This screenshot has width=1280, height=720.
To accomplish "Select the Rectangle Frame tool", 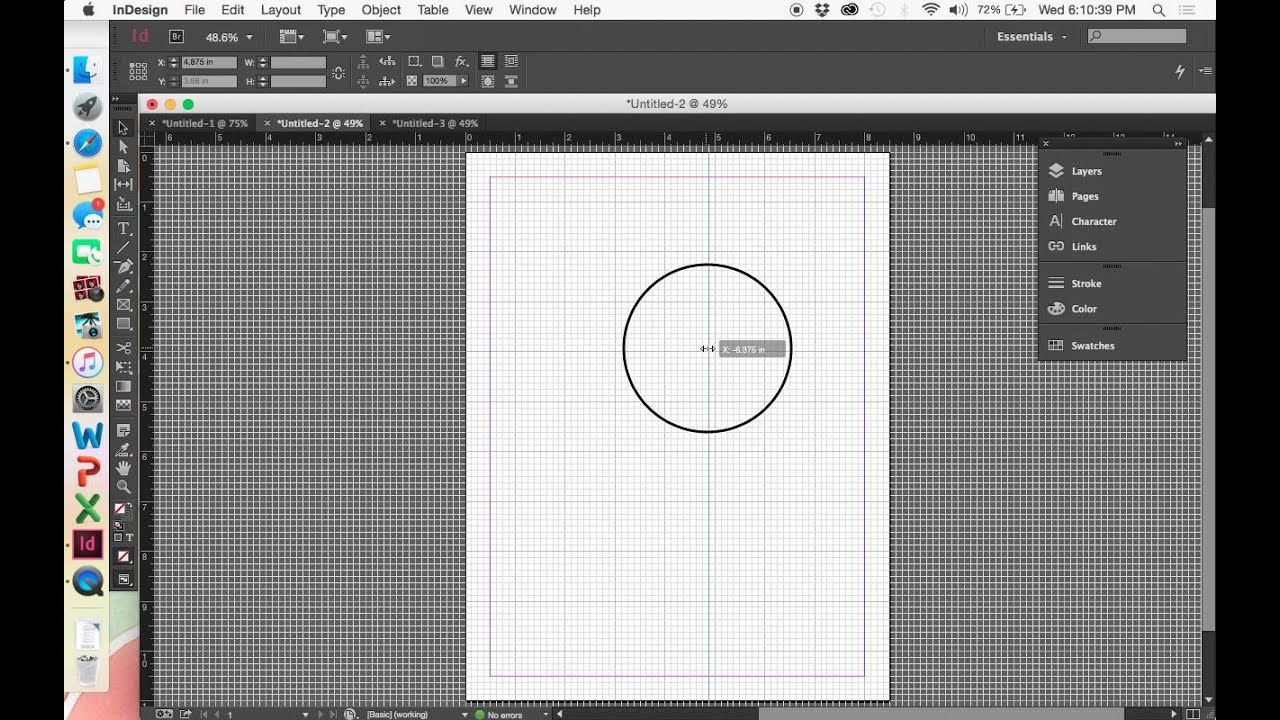I will click(124, 305).
